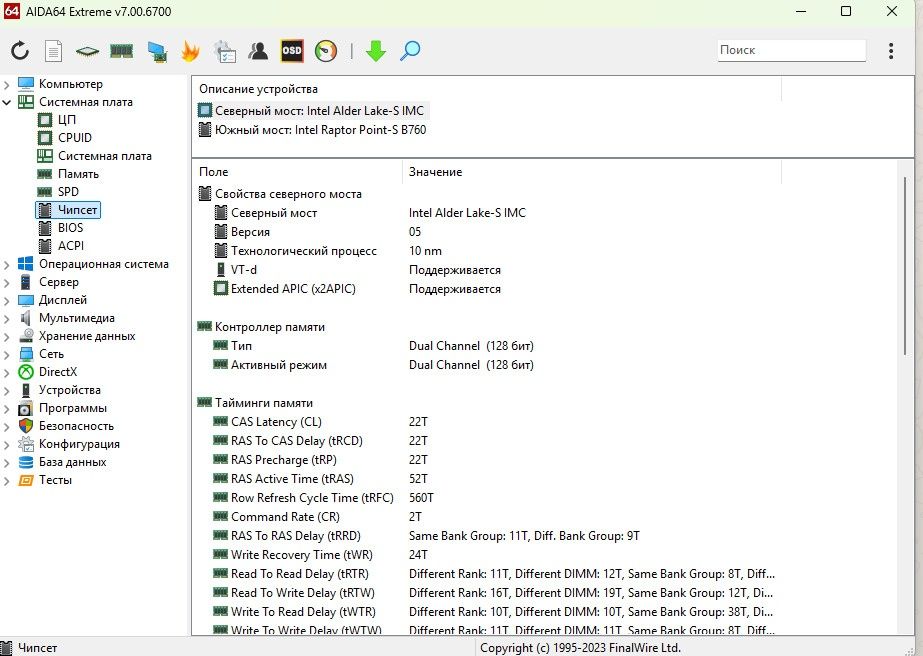Click the 560T value cell
Viewport: 923px width, 656px height.
(421, 498)
